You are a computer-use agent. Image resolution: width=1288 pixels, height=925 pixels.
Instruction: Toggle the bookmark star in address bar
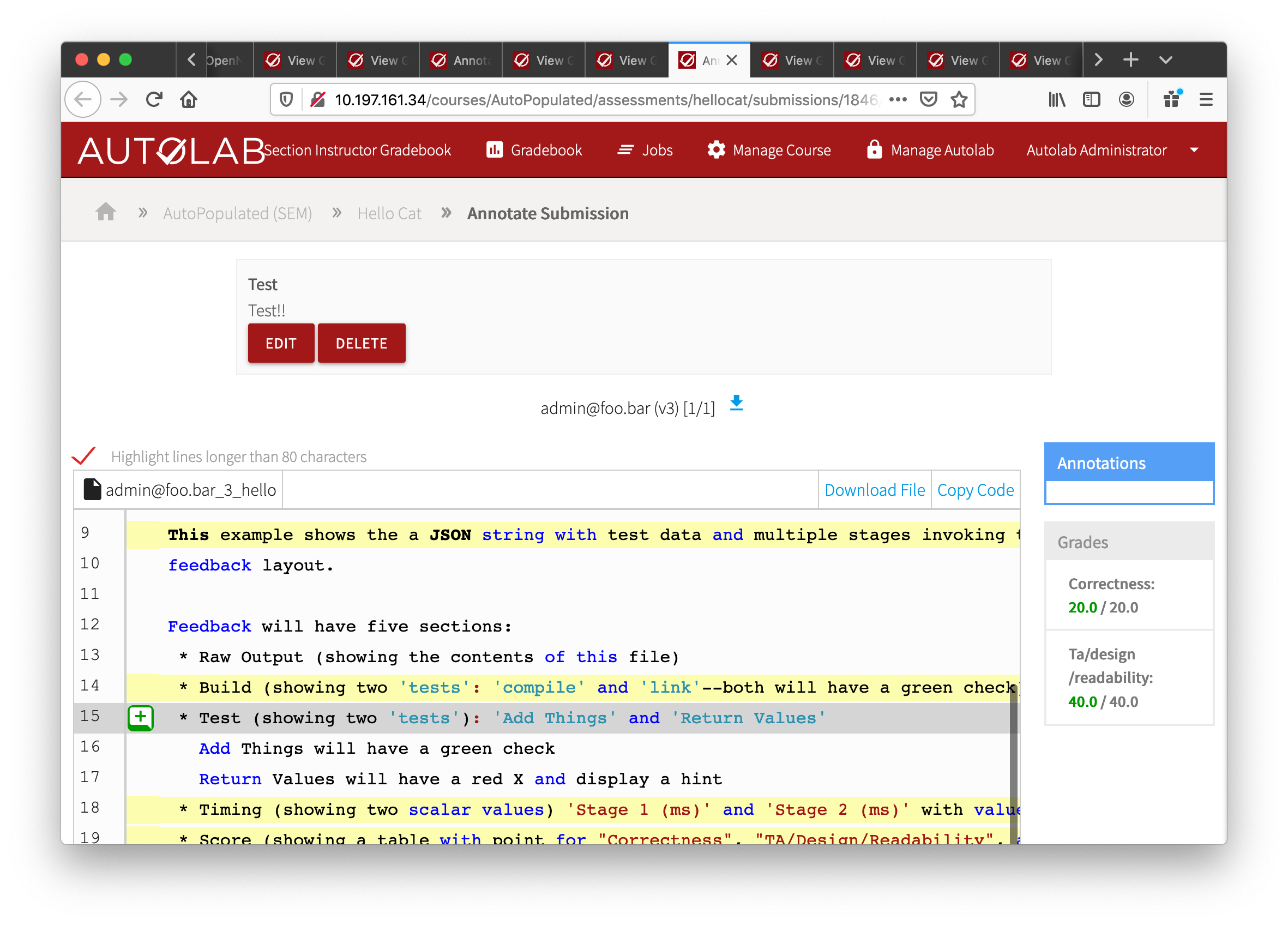pyautogui.click(x=959, y=99)
